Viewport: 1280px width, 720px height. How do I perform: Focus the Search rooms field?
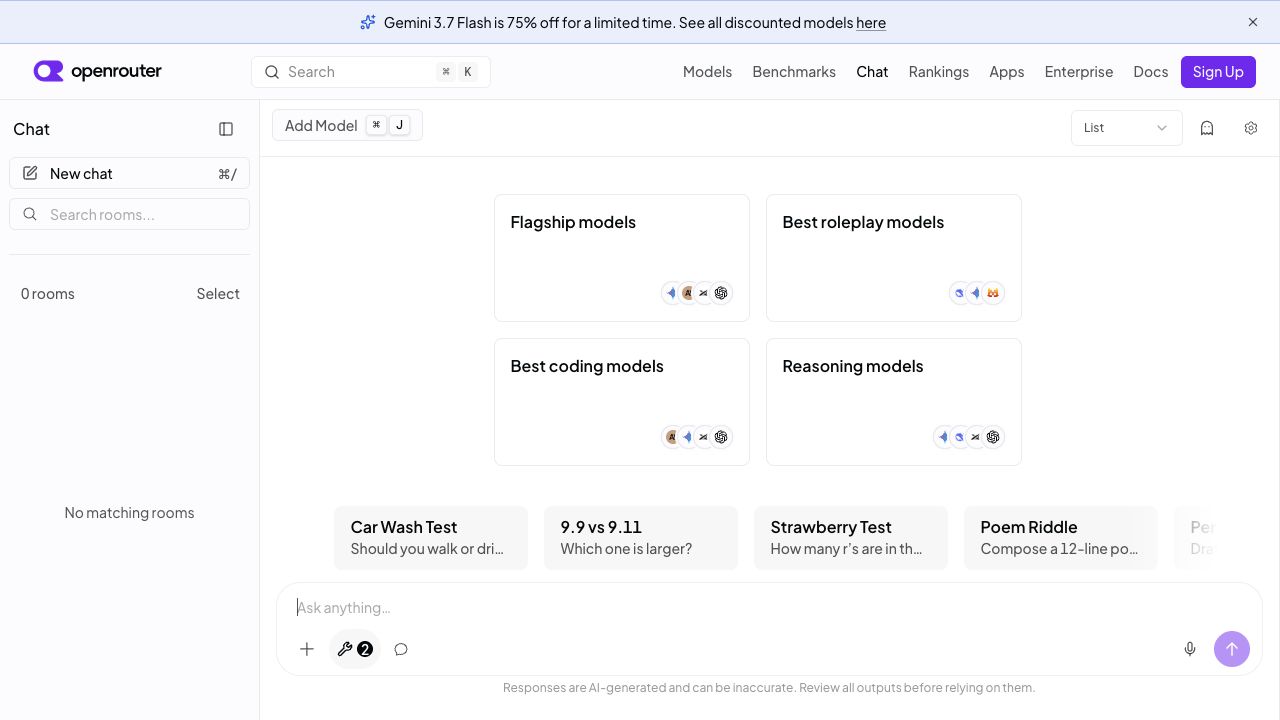[129, 214]
